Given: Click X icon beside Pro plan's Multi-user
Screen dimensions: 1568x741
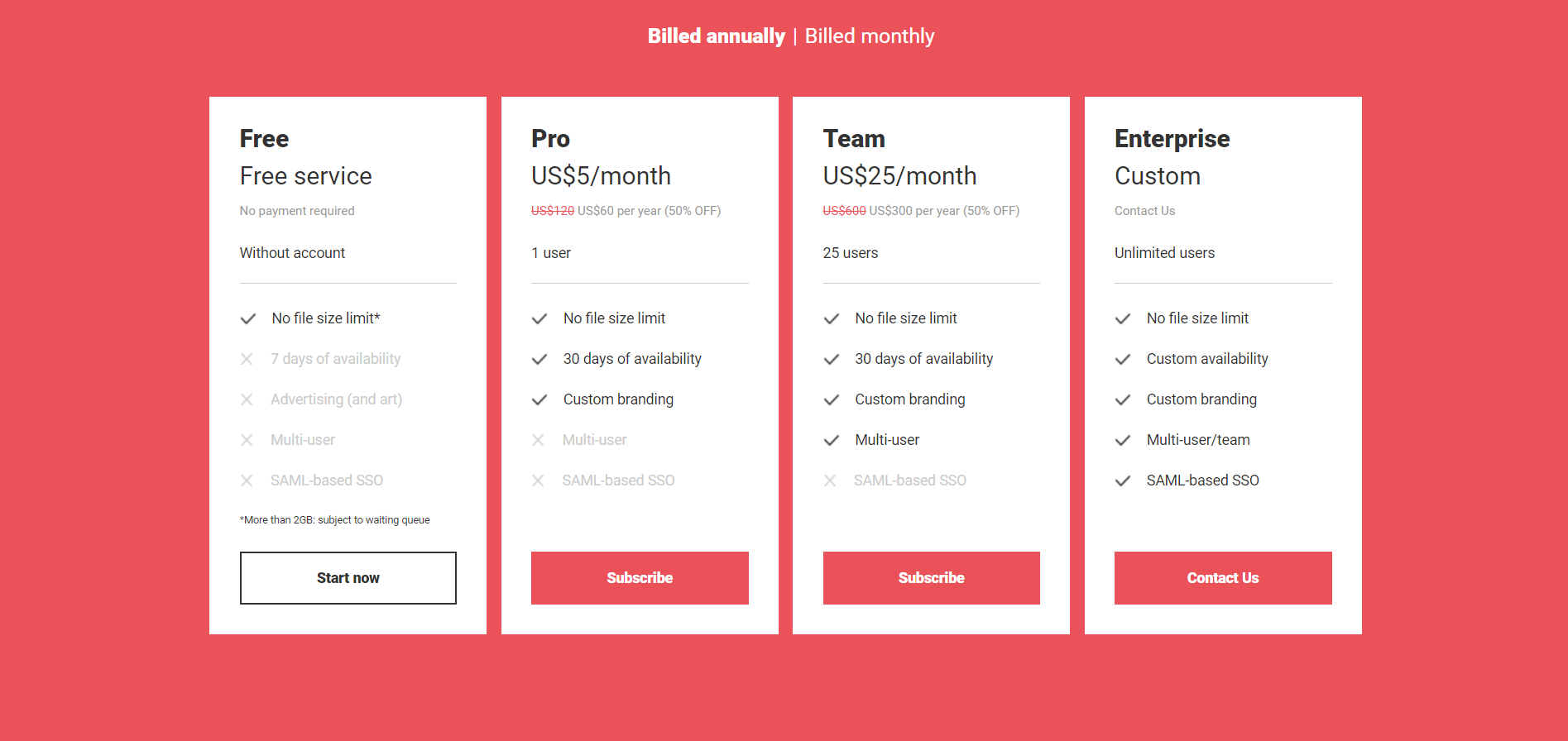Looking at the screenshot, I should click(x=538, y=440).
